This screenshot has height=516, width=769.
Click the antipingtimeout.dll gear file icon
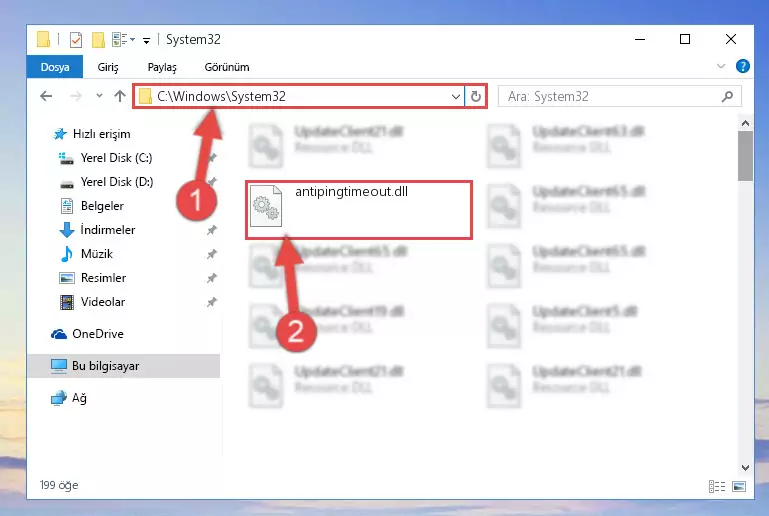266,206
